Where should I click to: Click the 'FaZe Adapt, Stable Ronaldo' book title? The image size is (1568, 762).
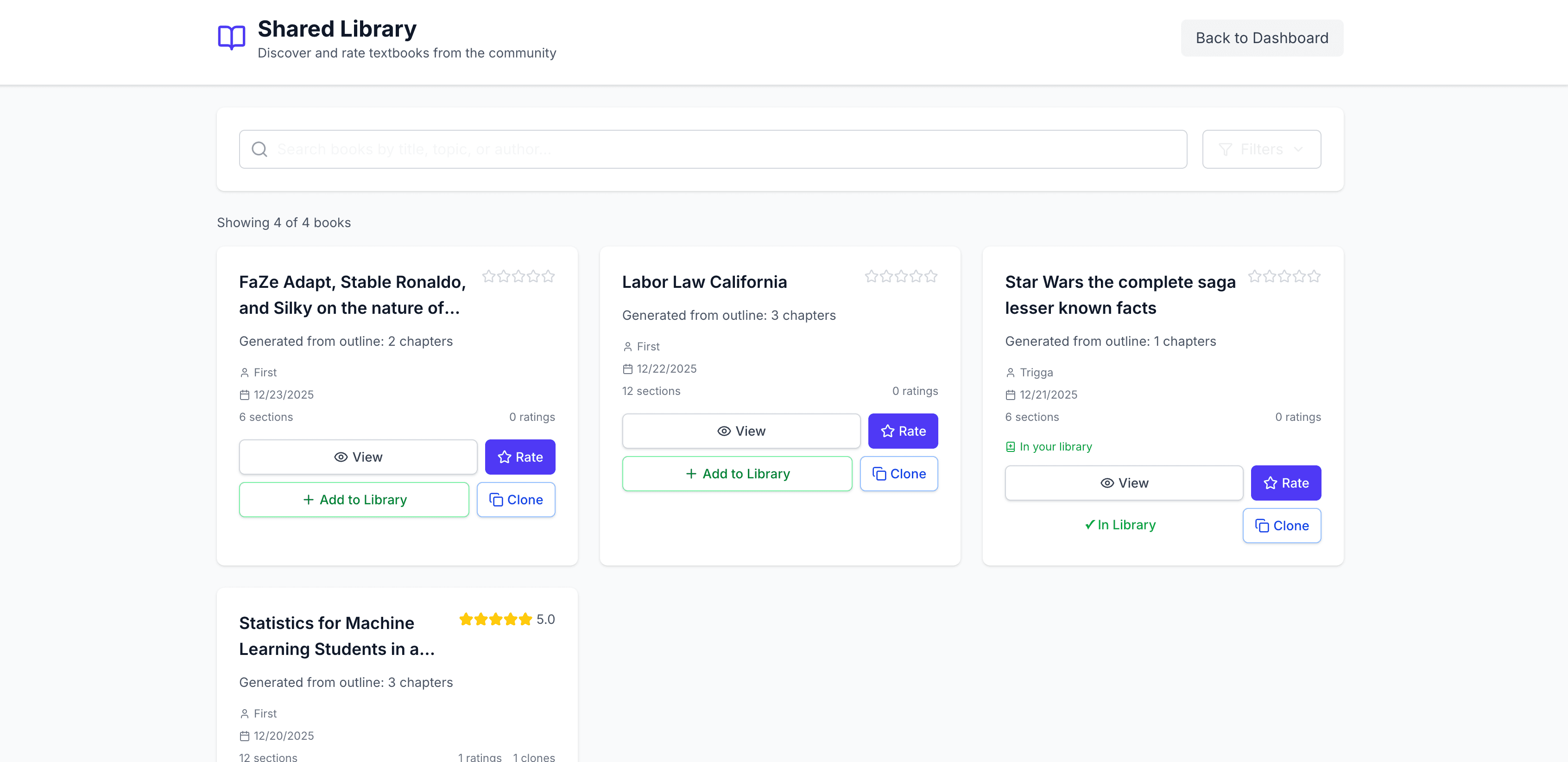coord(353,295)
